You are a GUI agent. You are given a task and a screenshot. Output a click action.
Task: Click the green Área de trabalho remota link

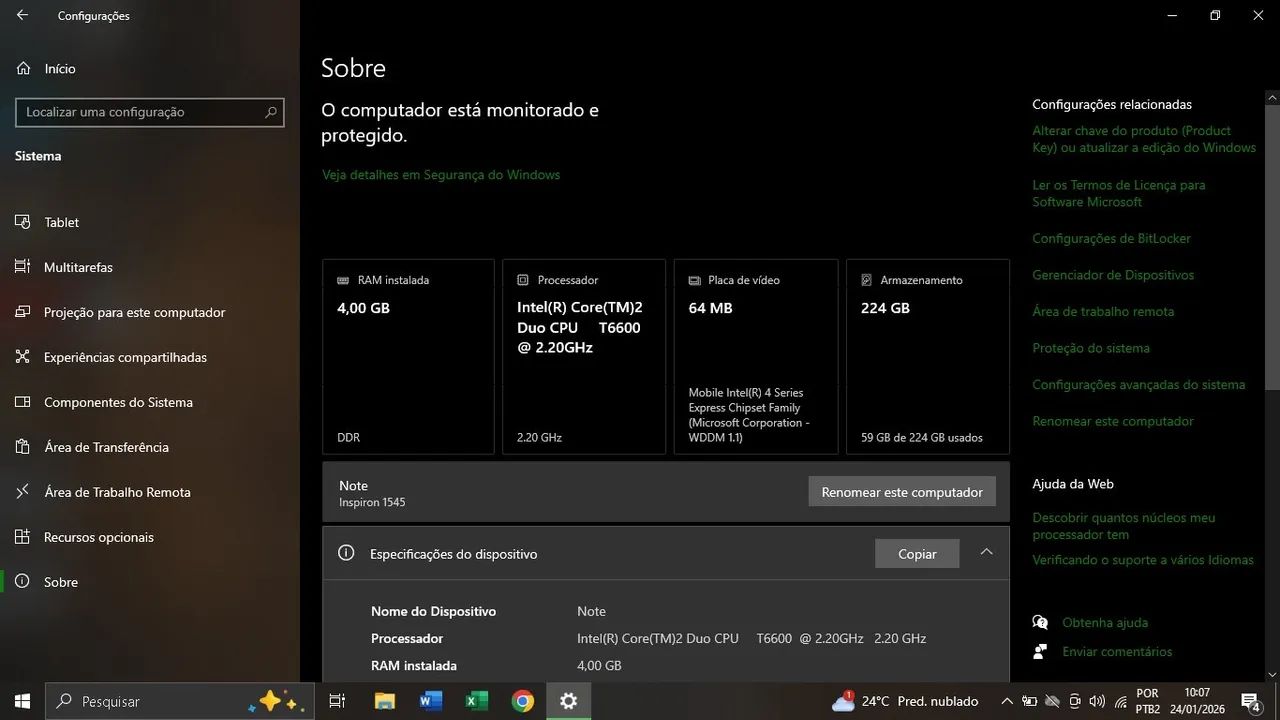point(1103,311)
